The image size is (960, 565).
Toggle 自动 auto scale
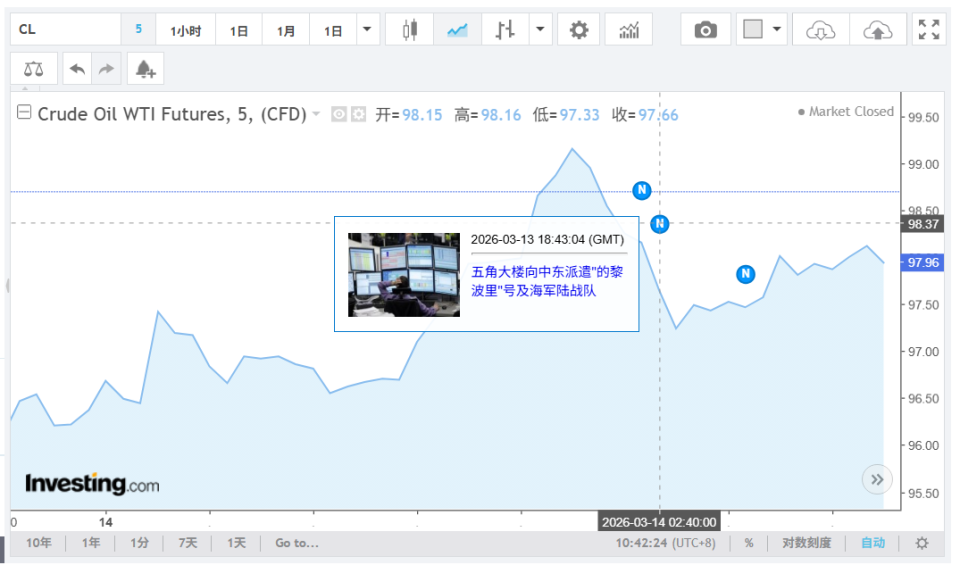pos(872,543)
